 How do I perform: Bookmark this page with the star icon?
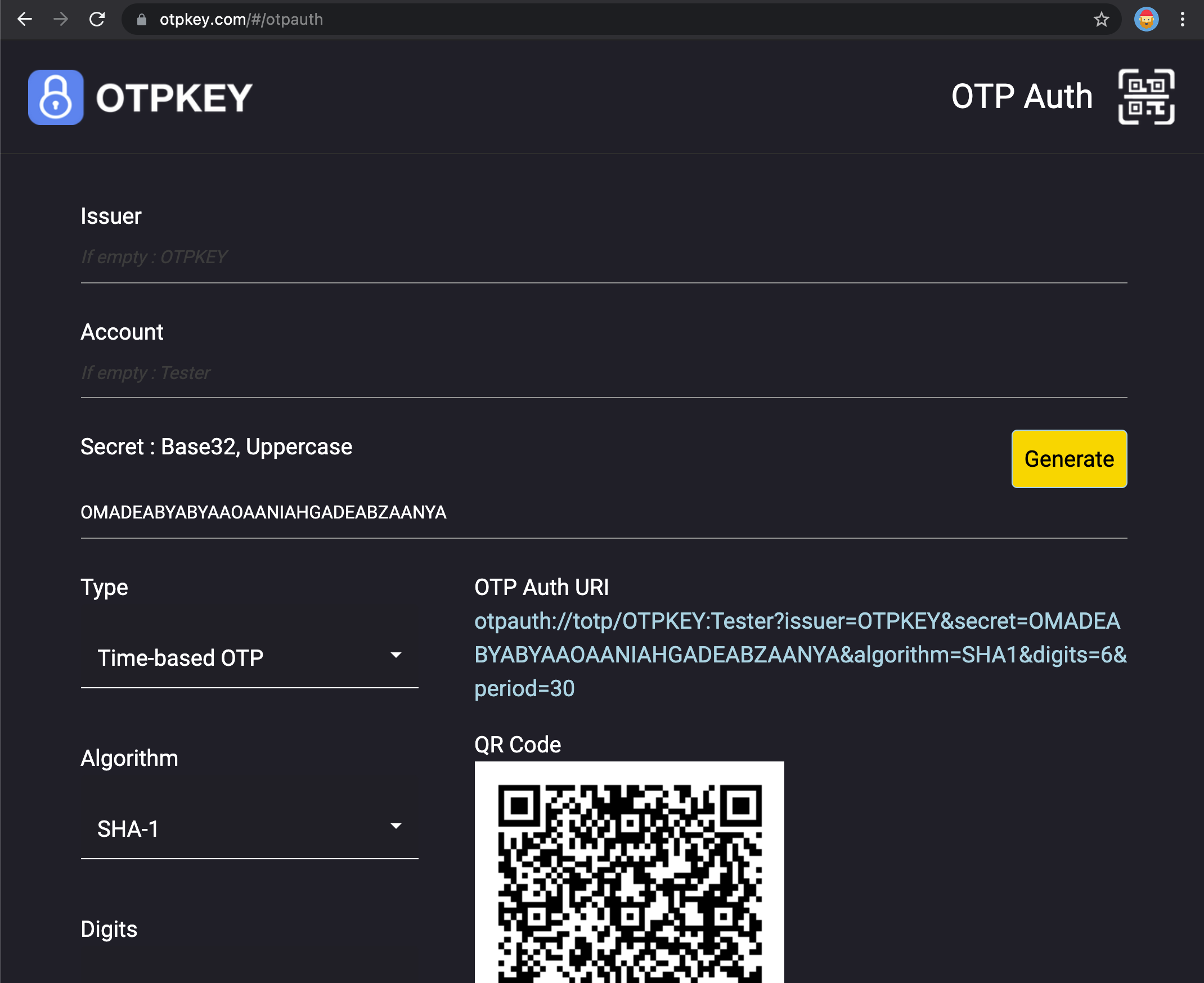pos(1101,19)
